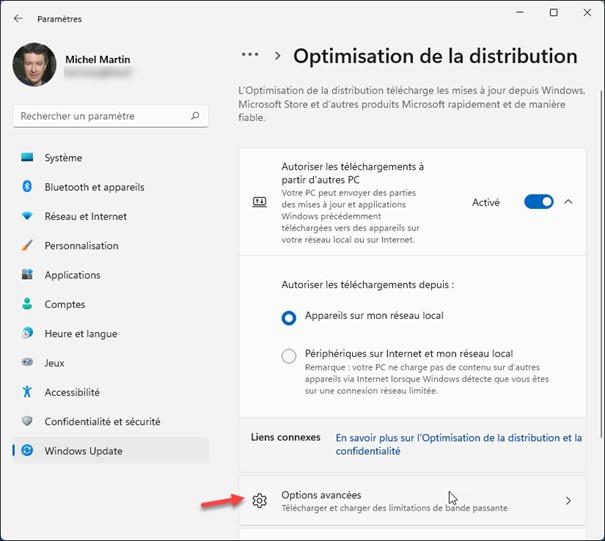Viewport: 605px width, 541px height.
Task: Toggle off Autoriser les téléchargements switch
Action: (538, 202)
